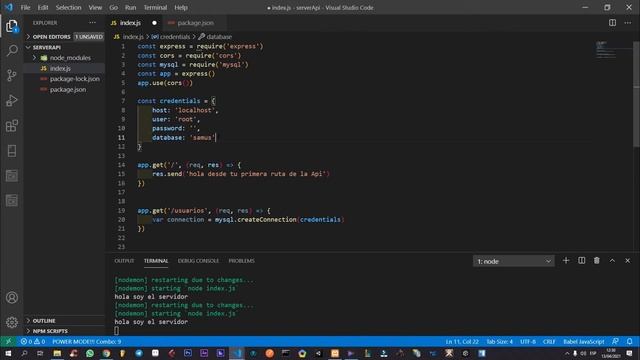Open WhatsApp from the taskbar
The width and height of the screenshot is (640, 360).
[x=90, y=353]
